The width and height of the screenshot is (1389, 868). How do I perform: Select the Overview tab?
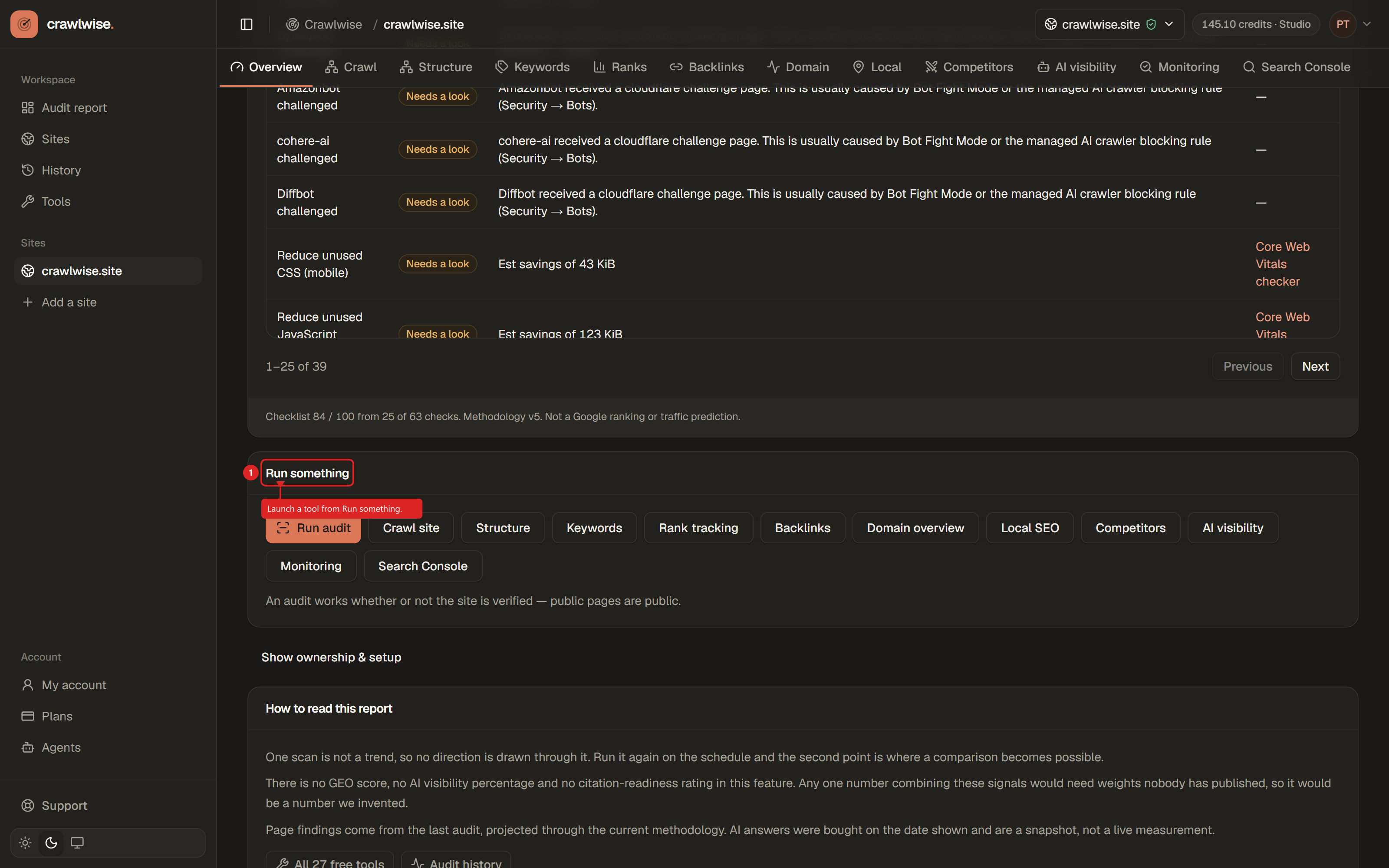266,67
